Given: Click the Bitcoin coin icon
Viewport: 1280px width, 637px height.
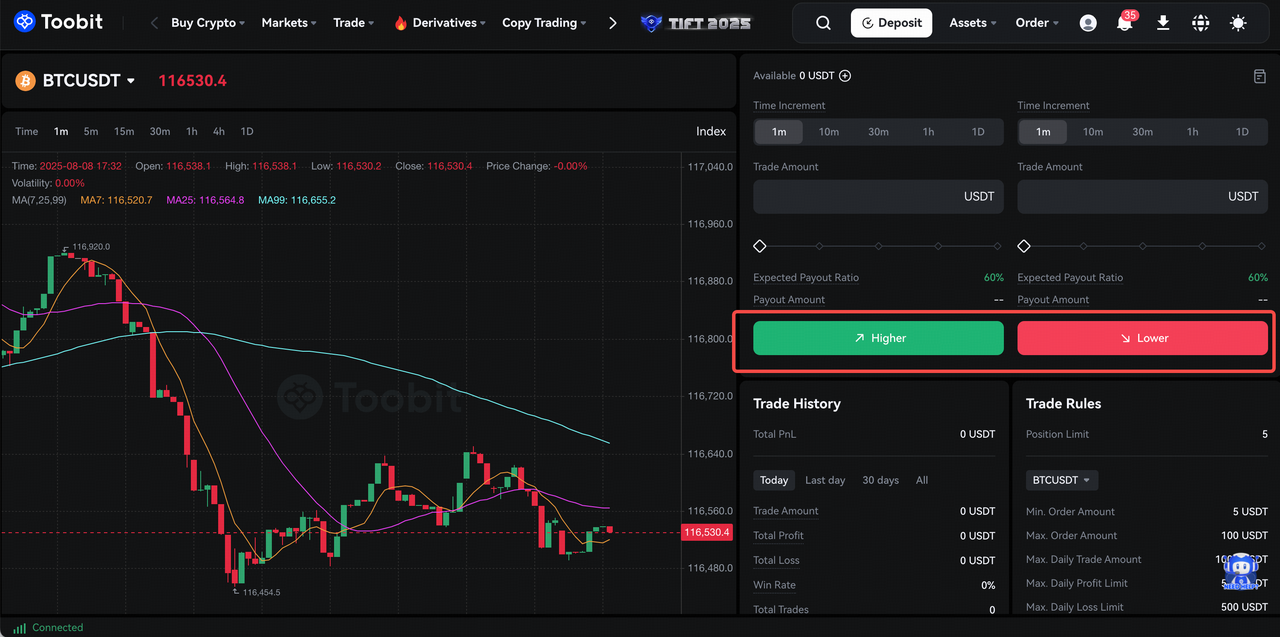Looking at the screenshot, I should [25, 81].
